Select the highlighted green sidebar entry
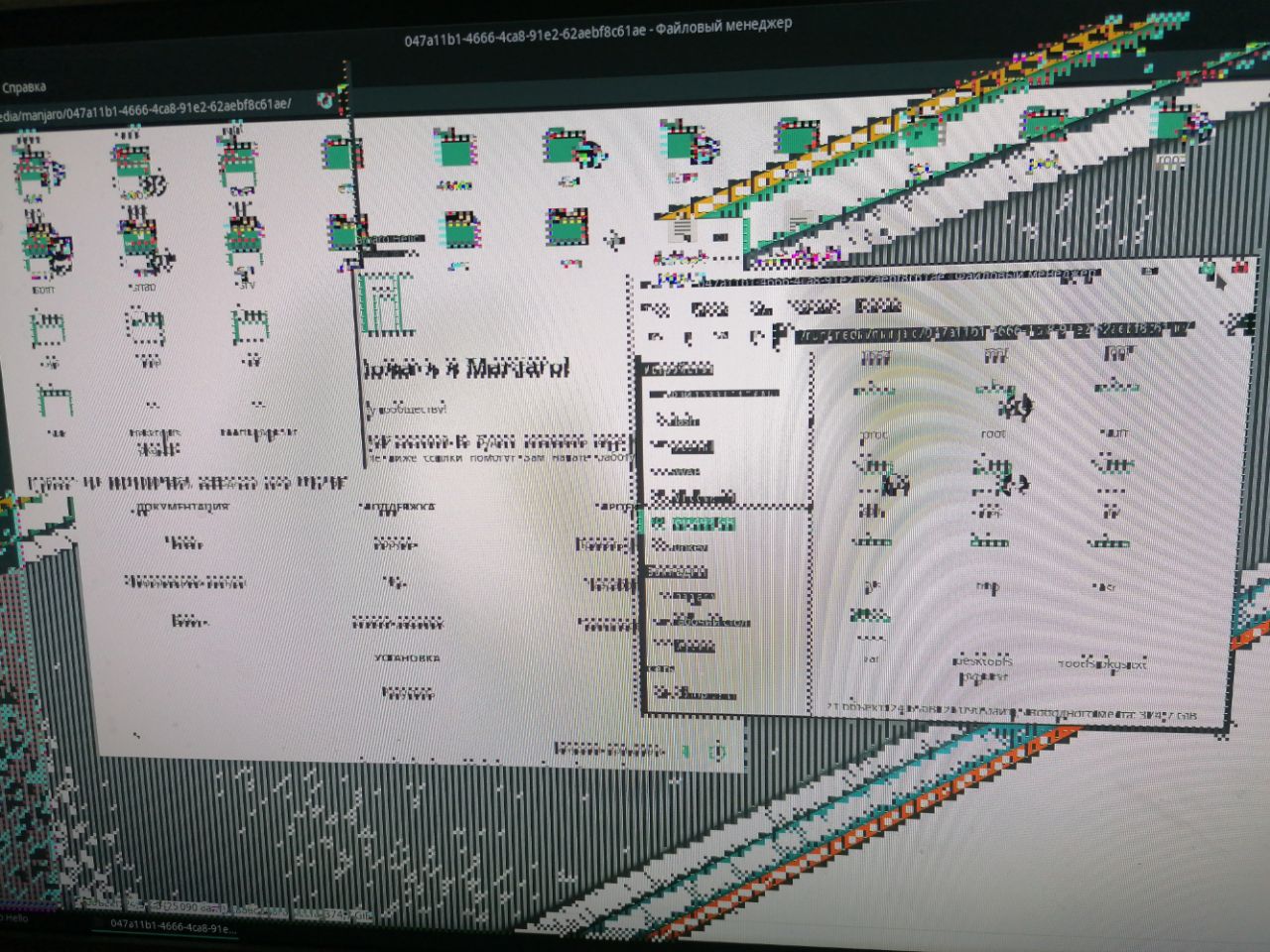The height and width of the screenshot is (952, 1270). pyautogui.click(x=690, y=523)
